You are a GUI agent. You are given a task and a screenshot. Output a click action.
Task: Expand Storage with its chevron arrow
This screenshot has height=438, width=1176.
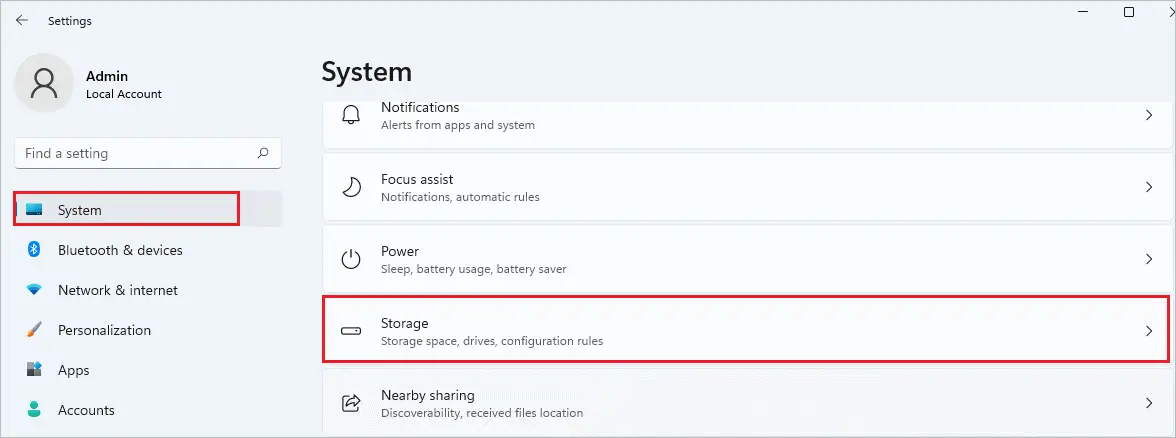pyautogui.click(x=1149, y=331)
